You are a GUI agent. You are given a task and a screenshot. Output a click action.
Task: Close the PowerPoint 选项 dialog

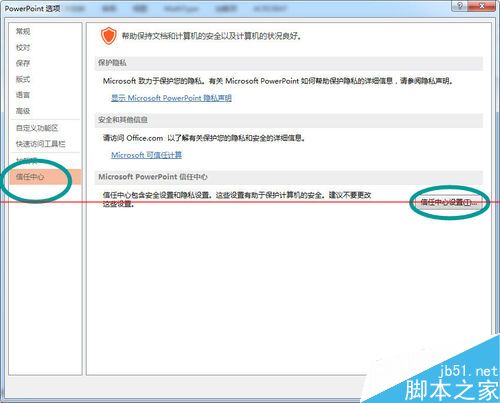click(x=482, y=6)
